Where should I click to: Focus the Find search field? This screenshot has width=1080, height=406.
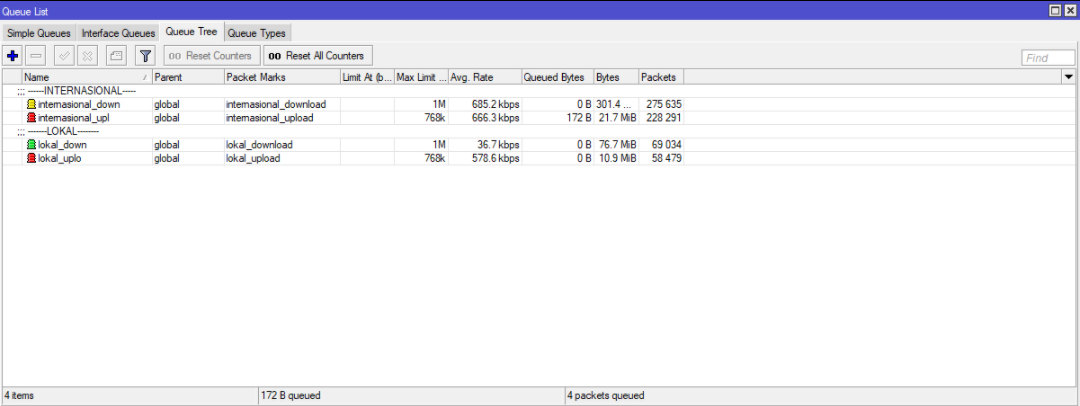(1048, 58)
